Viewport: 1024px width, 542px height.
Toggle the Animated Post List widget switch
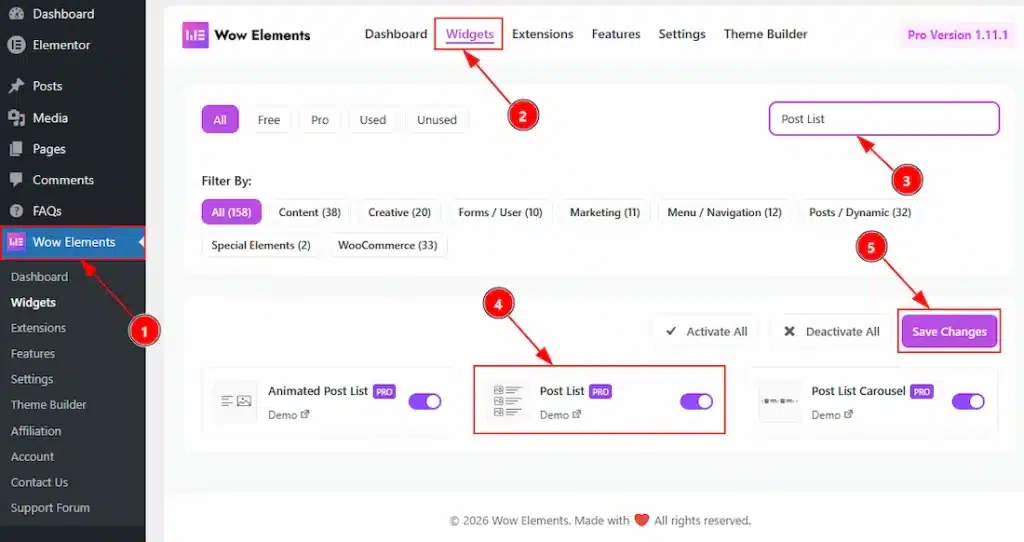point(425,402)
